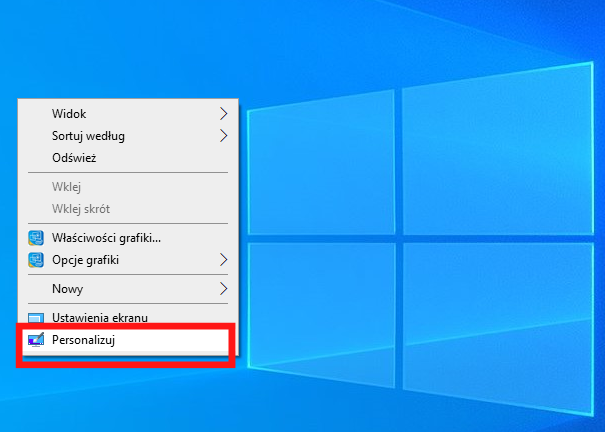
Task: Select Ustawienia ekranu from the menu
Action: 128,318
